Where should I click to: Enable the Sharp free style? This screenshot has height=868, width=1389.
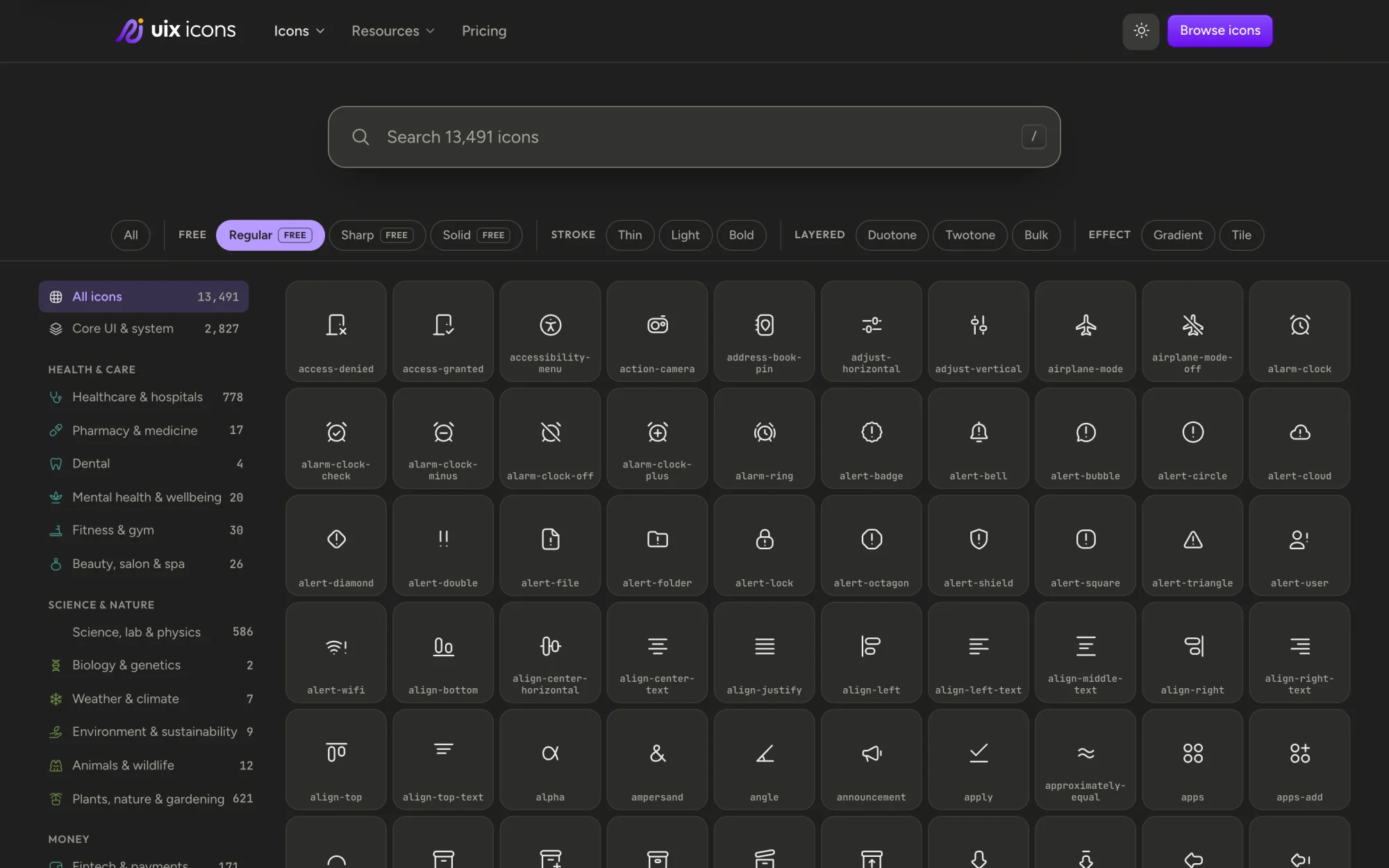377,235
